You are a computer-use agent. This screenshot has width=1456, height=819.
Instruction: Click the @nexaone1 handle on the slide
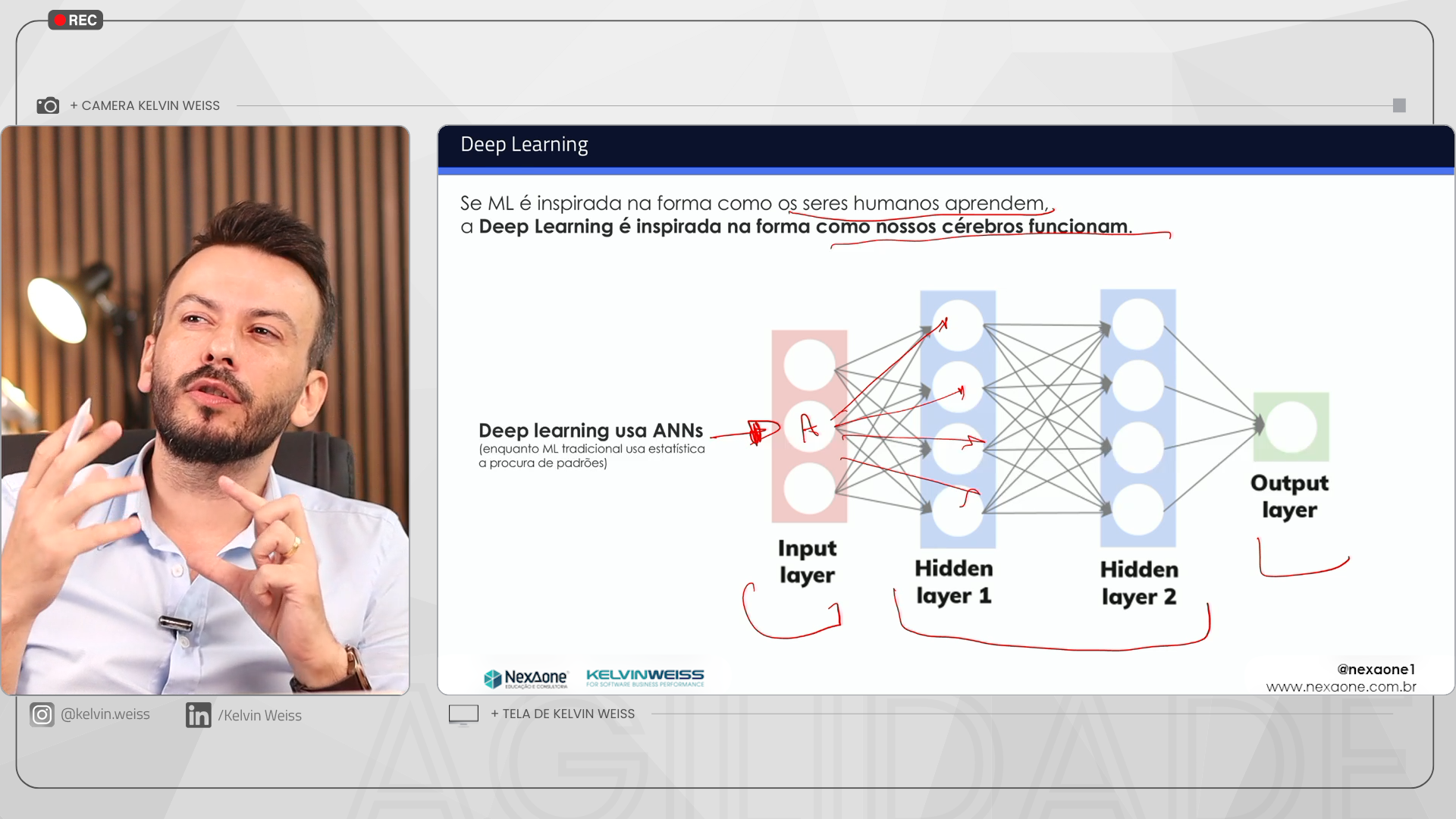(1376, 670)
